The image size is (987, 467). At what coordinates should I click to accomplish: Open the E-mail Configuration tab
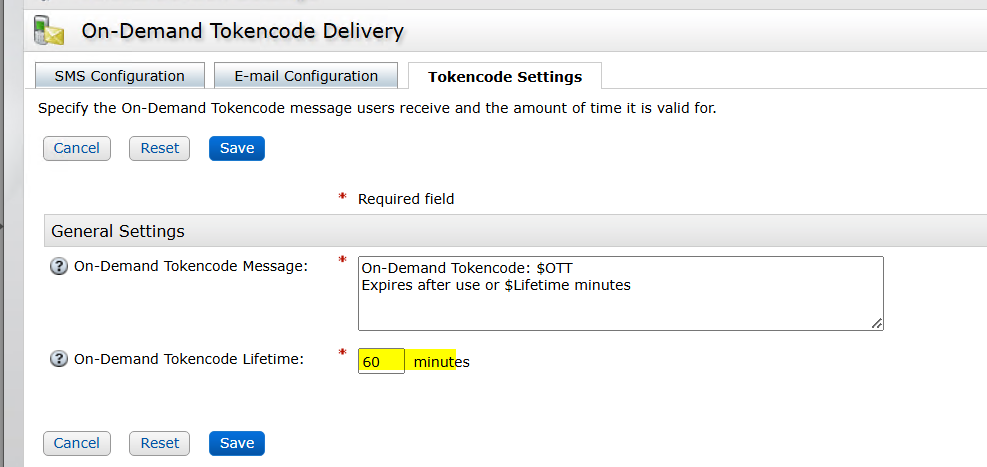305,76
